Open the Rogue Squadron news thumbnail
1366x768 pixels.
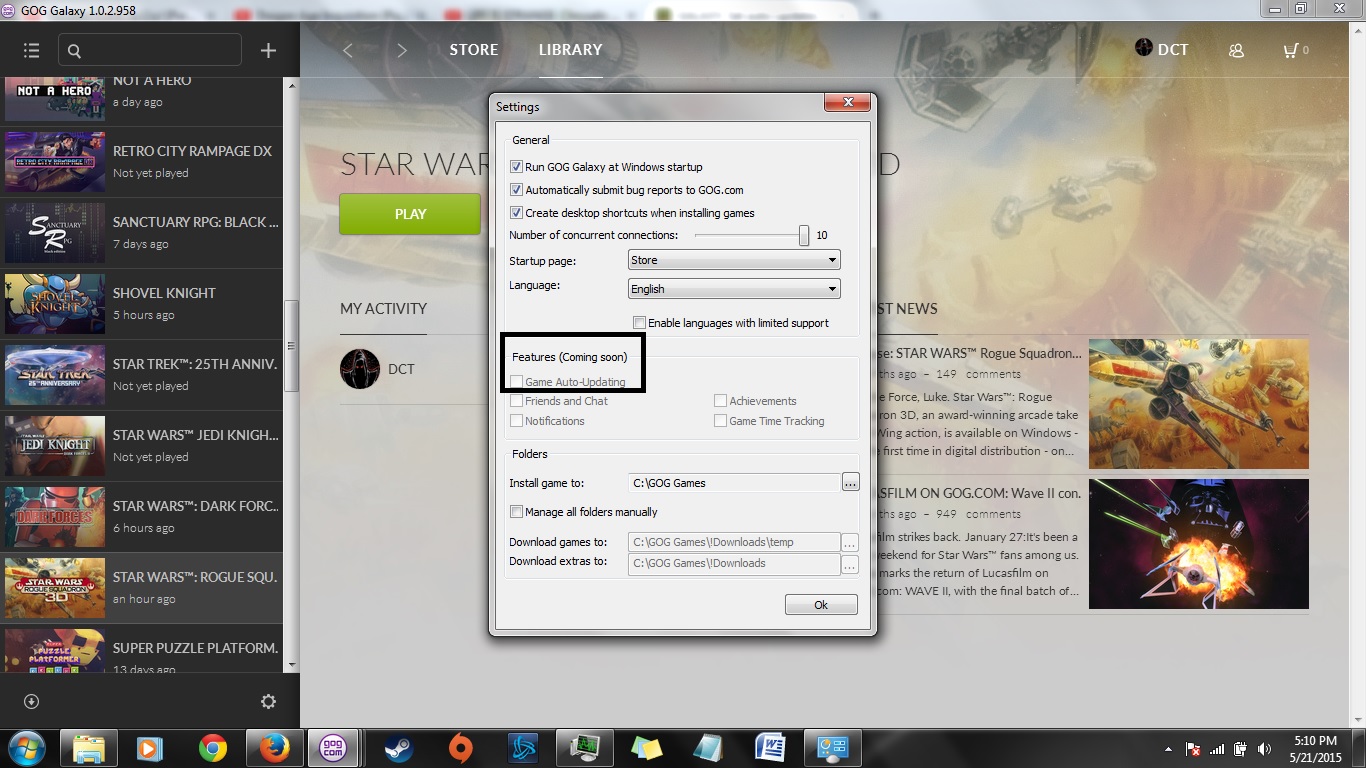[x=1198, y=404]
